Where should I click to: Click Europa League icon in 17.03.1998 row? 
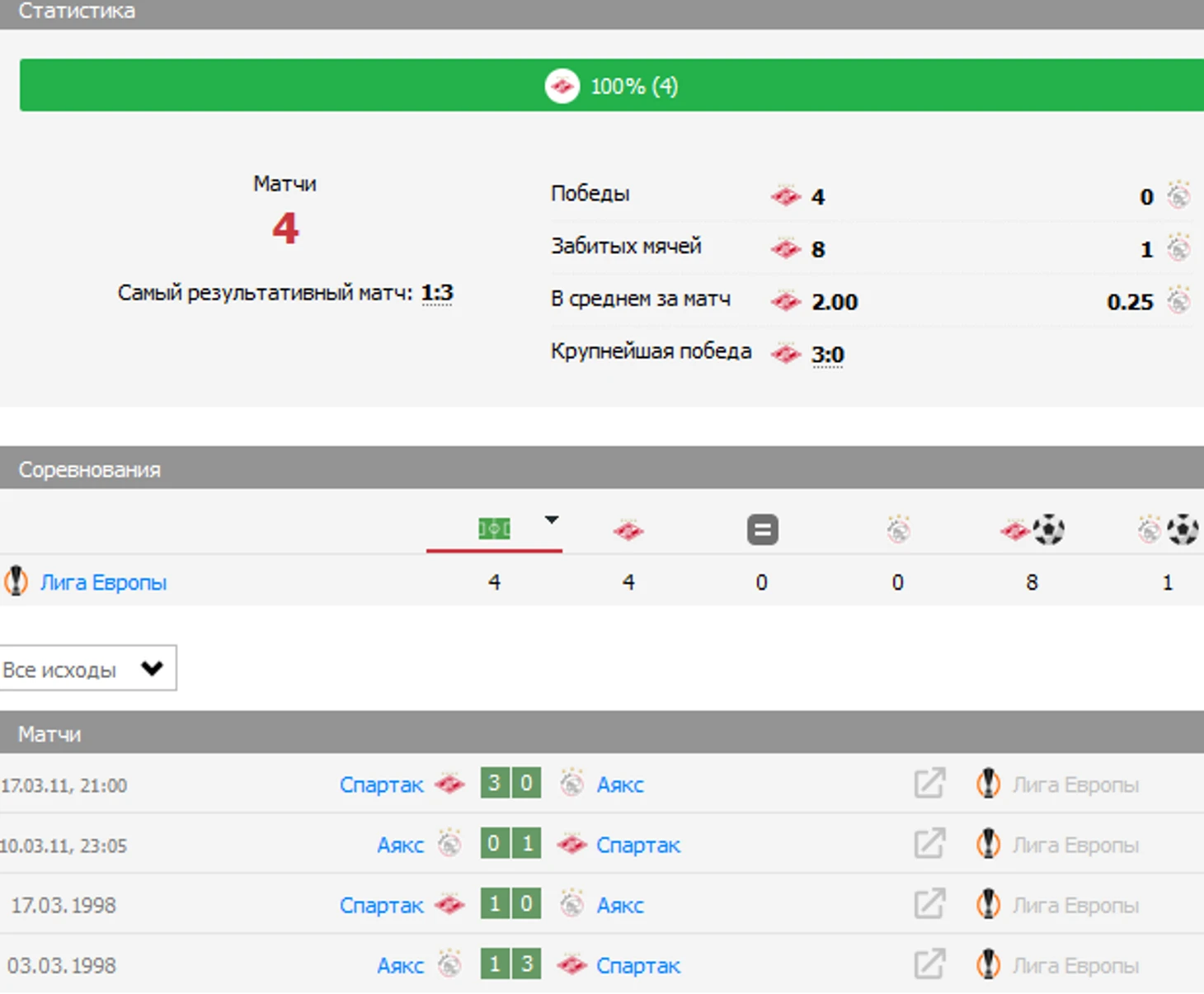pos(988,904)
